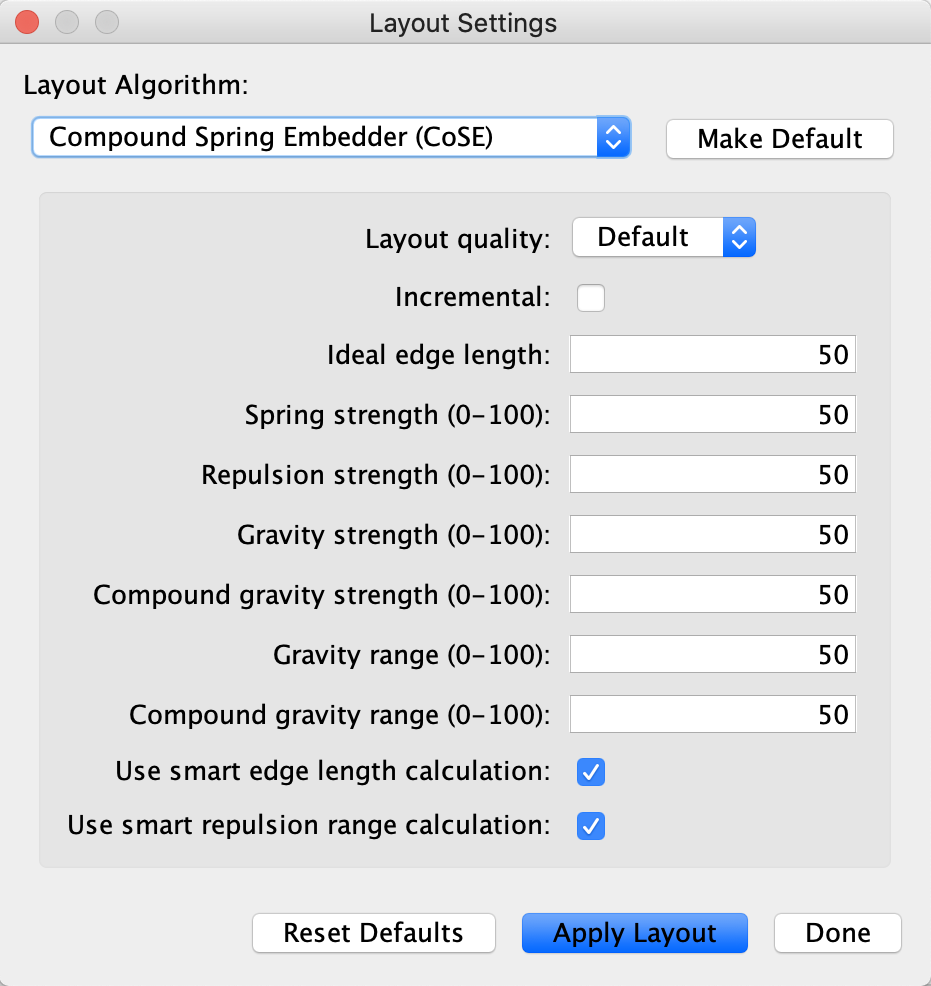
Task: Edit the Compound gravity strength field
Action: (x=712, y=595)
